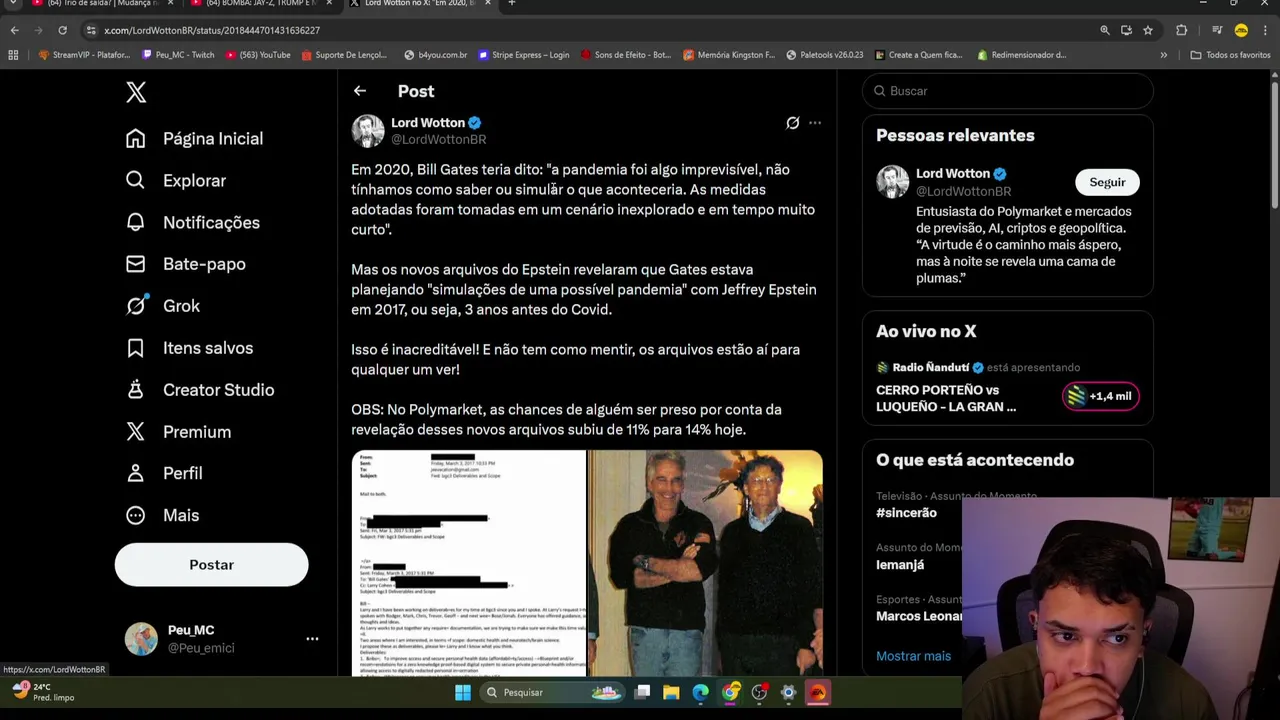Click Lord Wotton's avatar in Pessoas relevantes
The image size is (1280, 720).
coord(893,182)
